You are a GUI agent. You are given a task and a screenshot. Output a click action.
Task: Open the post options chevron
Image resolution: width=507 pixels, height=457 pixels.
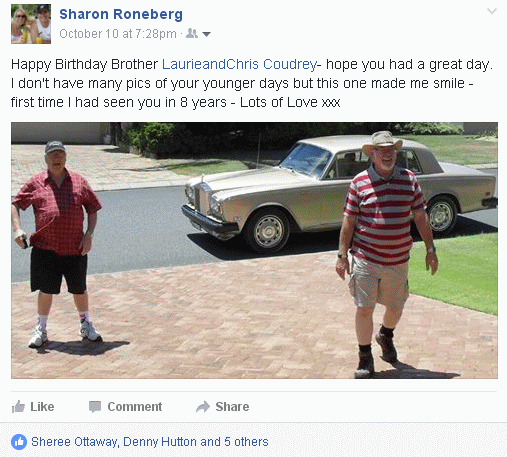pyautogui.click(x=492, y=12)
